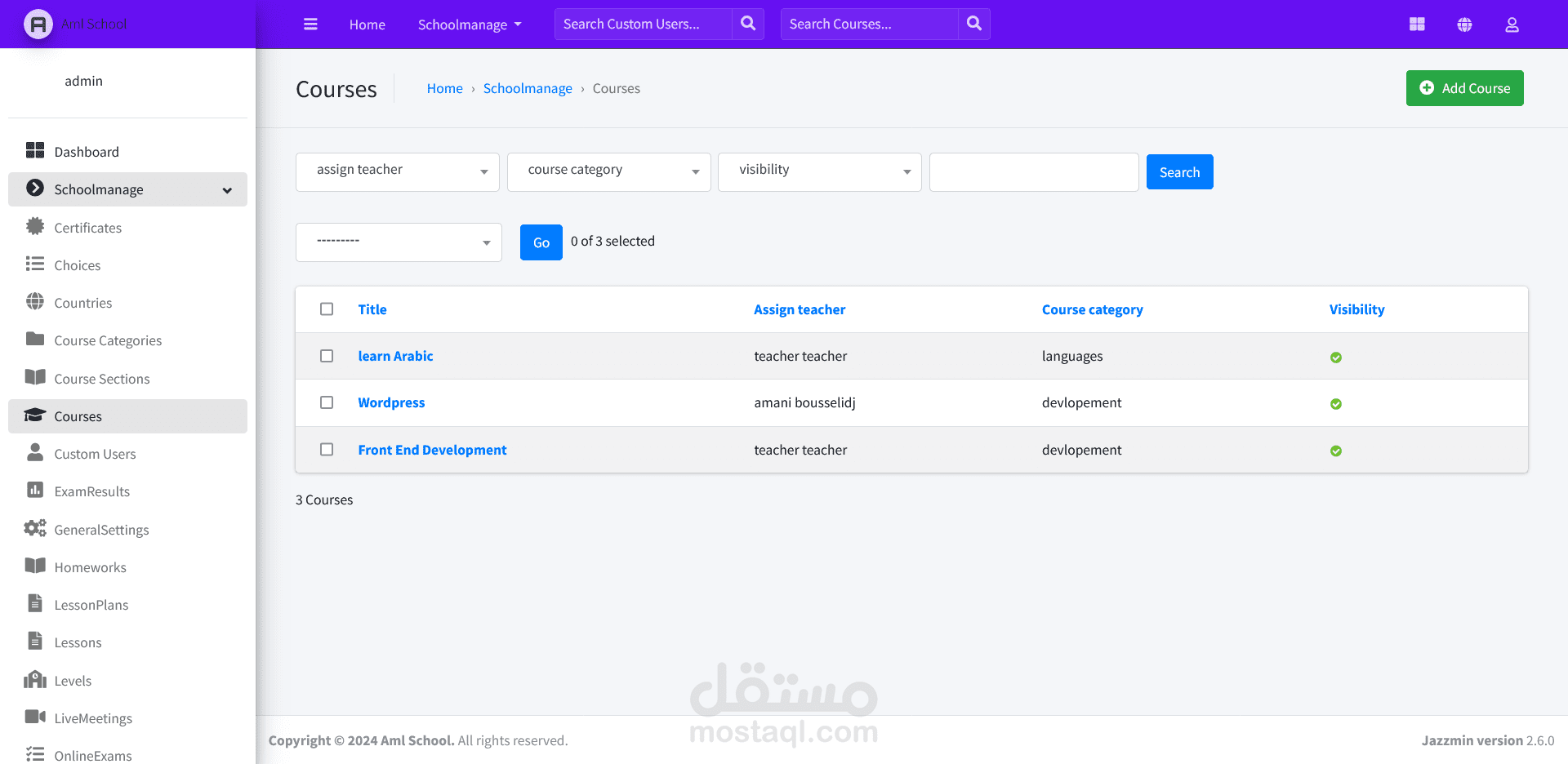The height and width of the screenshot is (764, 1568).
Task: Click the green Add Course button
Action: (1465, 88)
